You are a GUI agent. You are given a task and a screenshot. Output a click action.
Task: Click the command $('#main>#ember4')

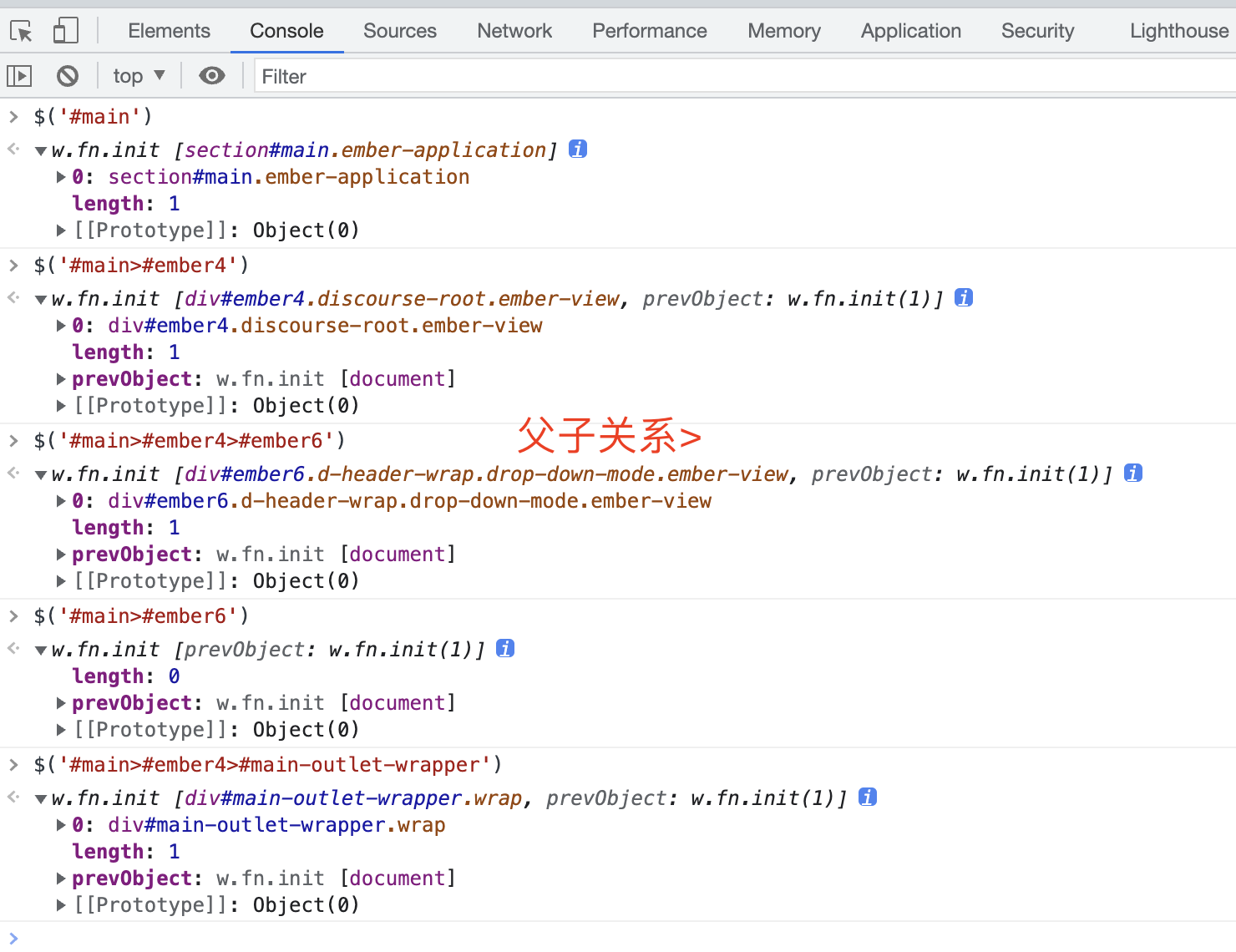(141, 265)
